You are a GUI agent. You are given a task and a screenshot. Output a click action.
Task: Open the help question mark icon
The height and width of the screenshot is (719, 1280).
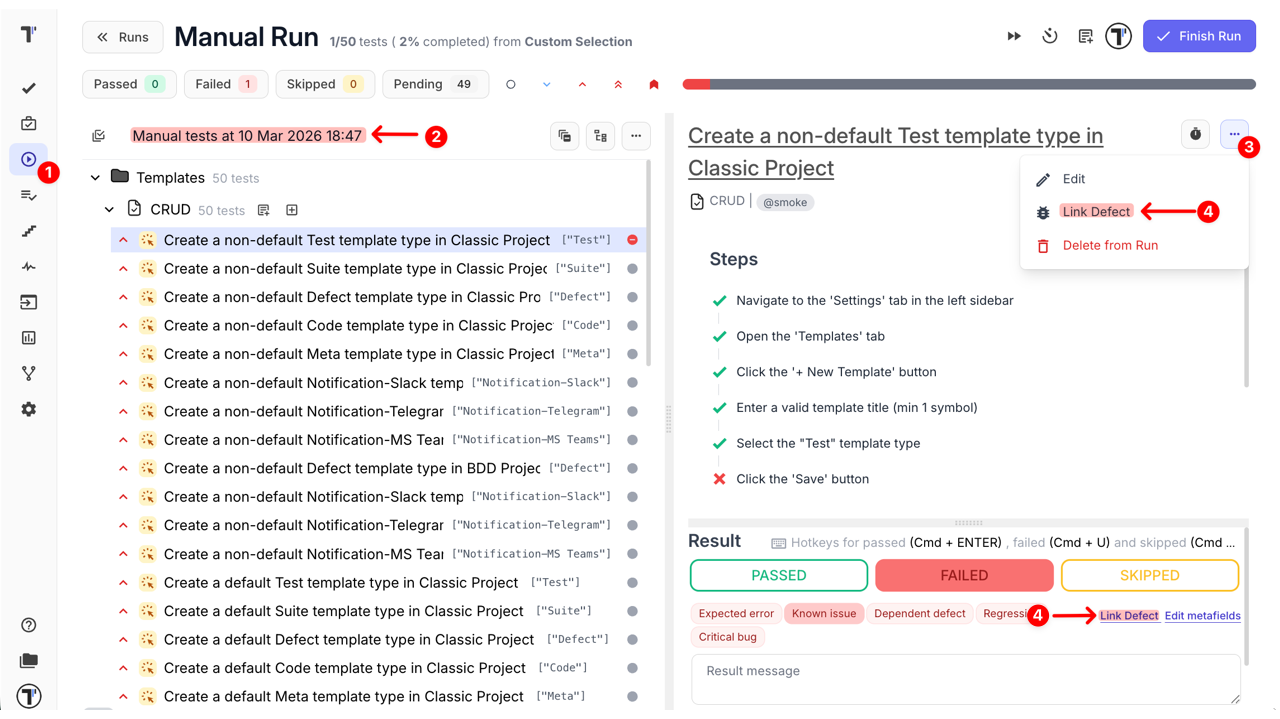coord(28,625)
